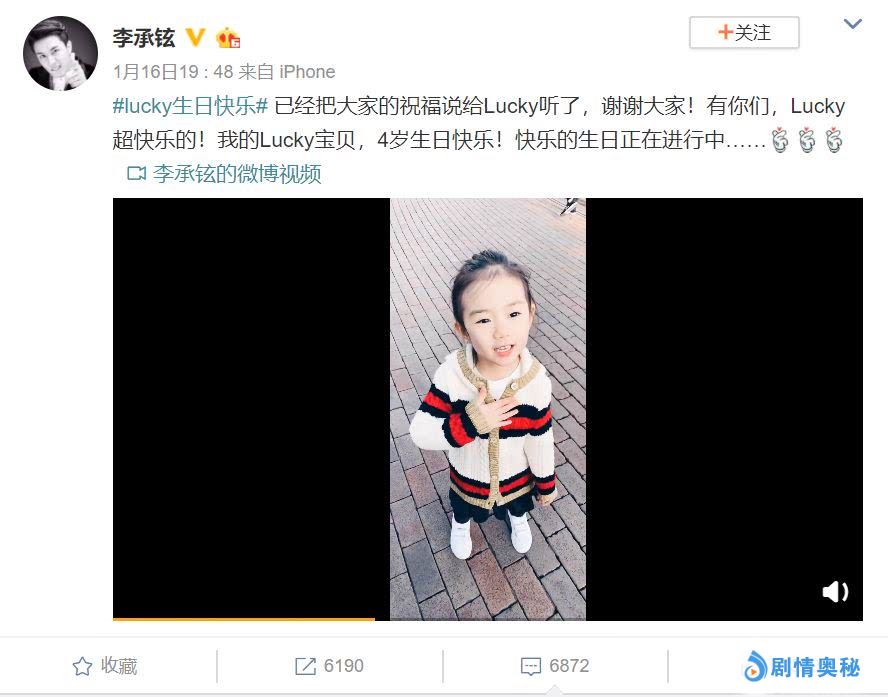The width and height of the screenshot is (888, 697).
Task: Mute the video with speaker icon
Action: [x=835, y=592]
